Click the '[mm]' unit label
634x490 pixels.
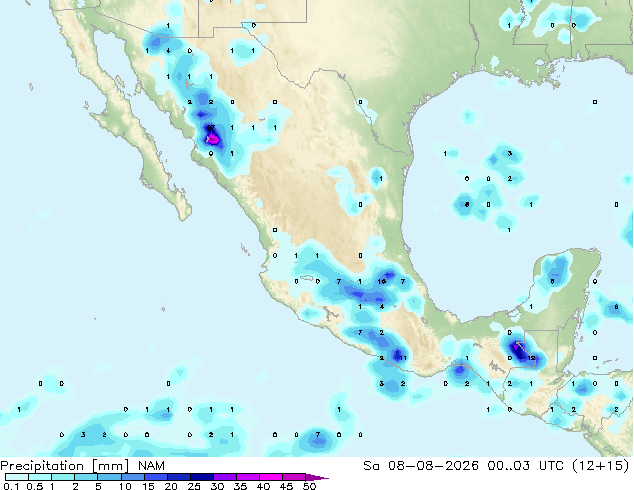pos(111,466)
